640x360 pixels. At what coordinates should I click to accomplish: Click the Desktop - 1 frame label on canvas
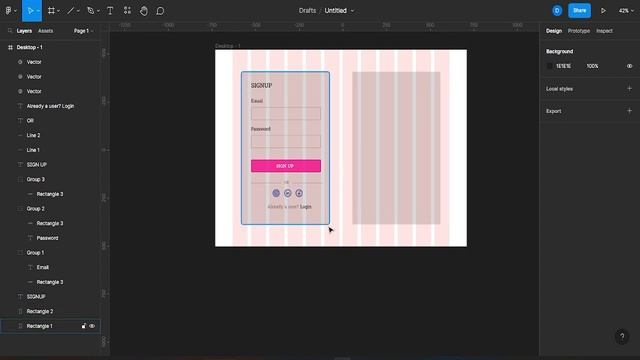(228, 46)
